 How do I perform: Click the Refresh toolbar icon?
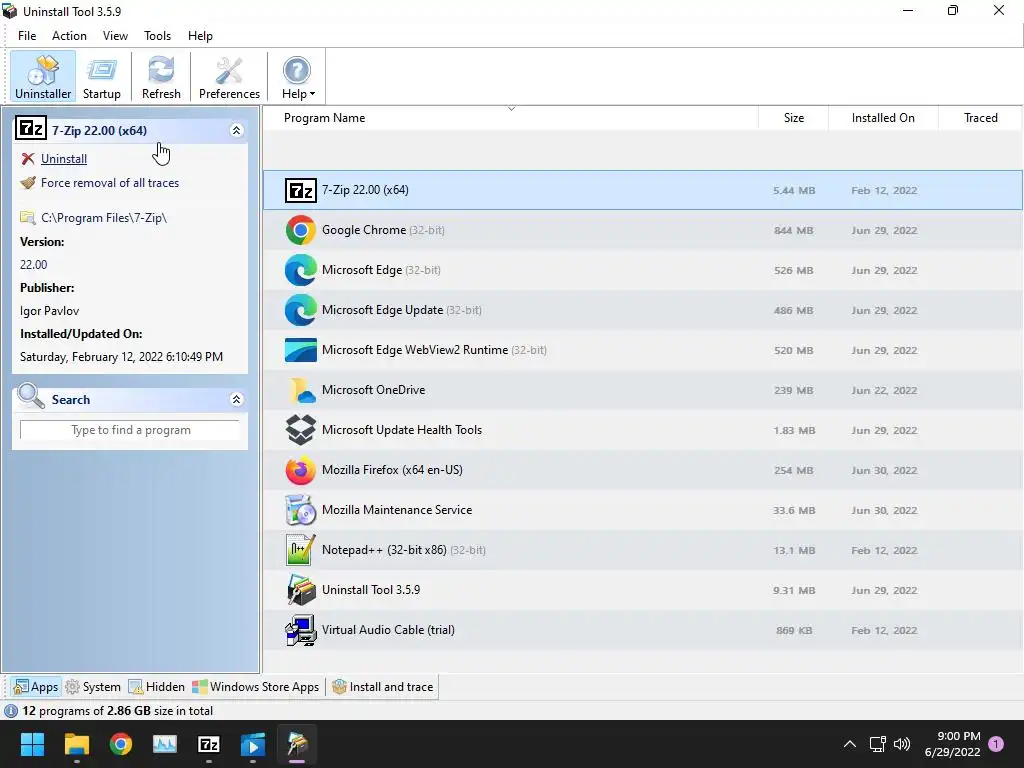(x=161, y=76)
